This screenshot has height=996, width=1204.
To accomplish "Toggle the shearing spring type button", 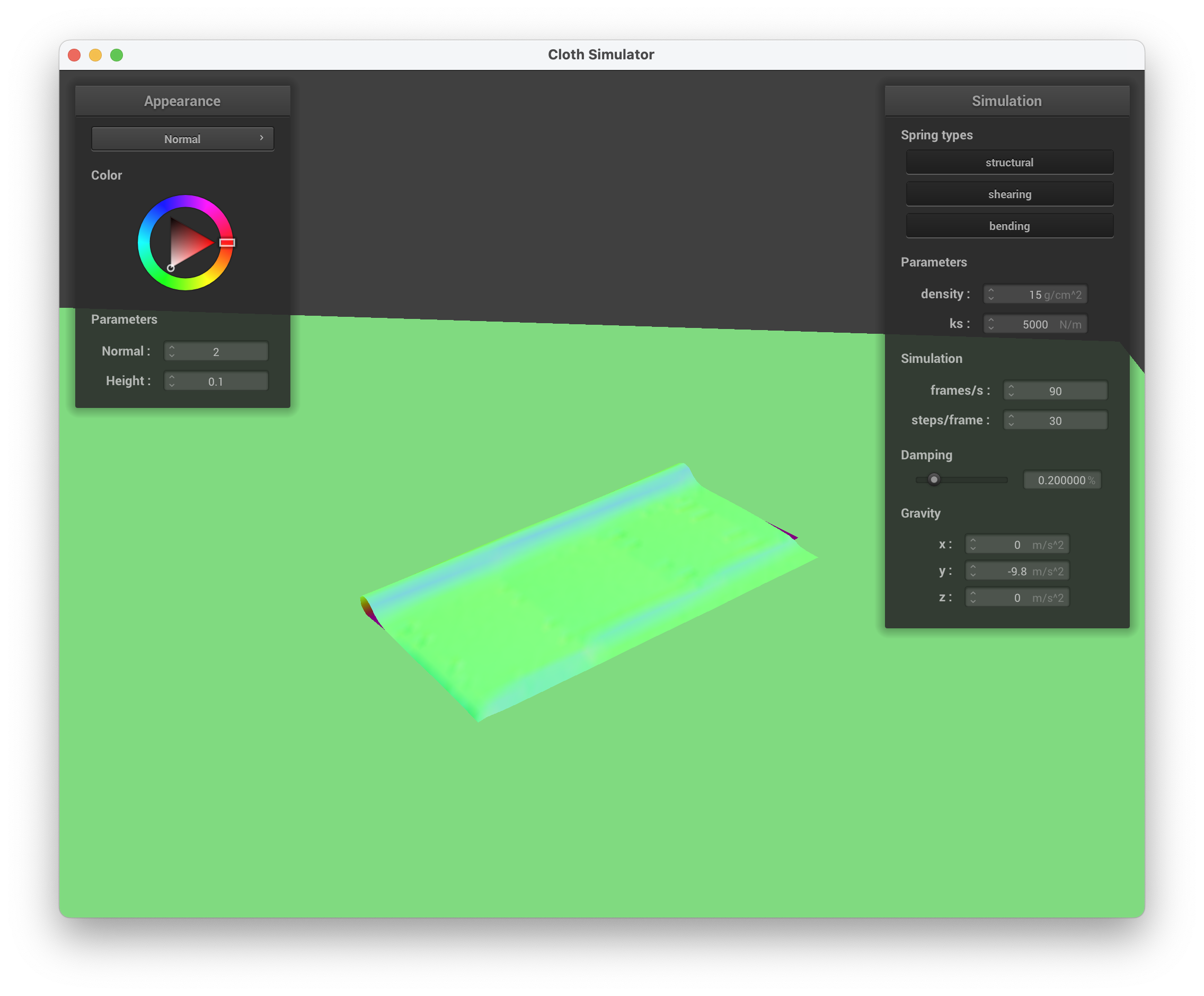I will click(1009, 194).
